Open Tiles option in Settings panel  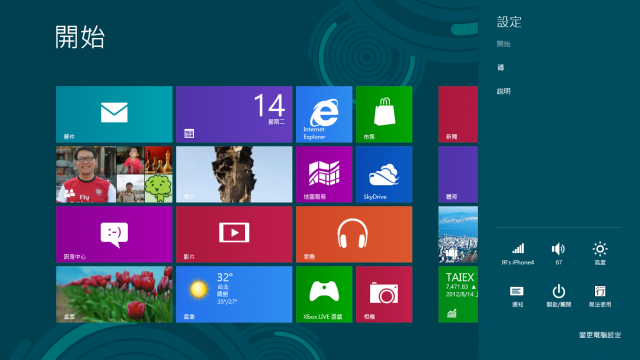(500, 67)
